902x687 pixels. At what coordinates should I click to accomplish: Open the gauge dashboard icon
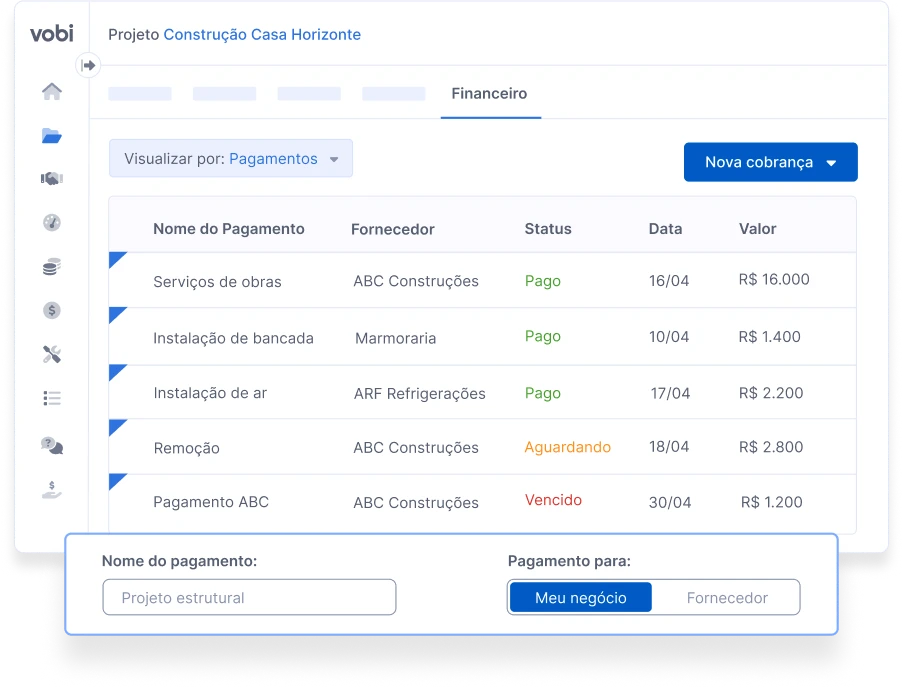52,222
